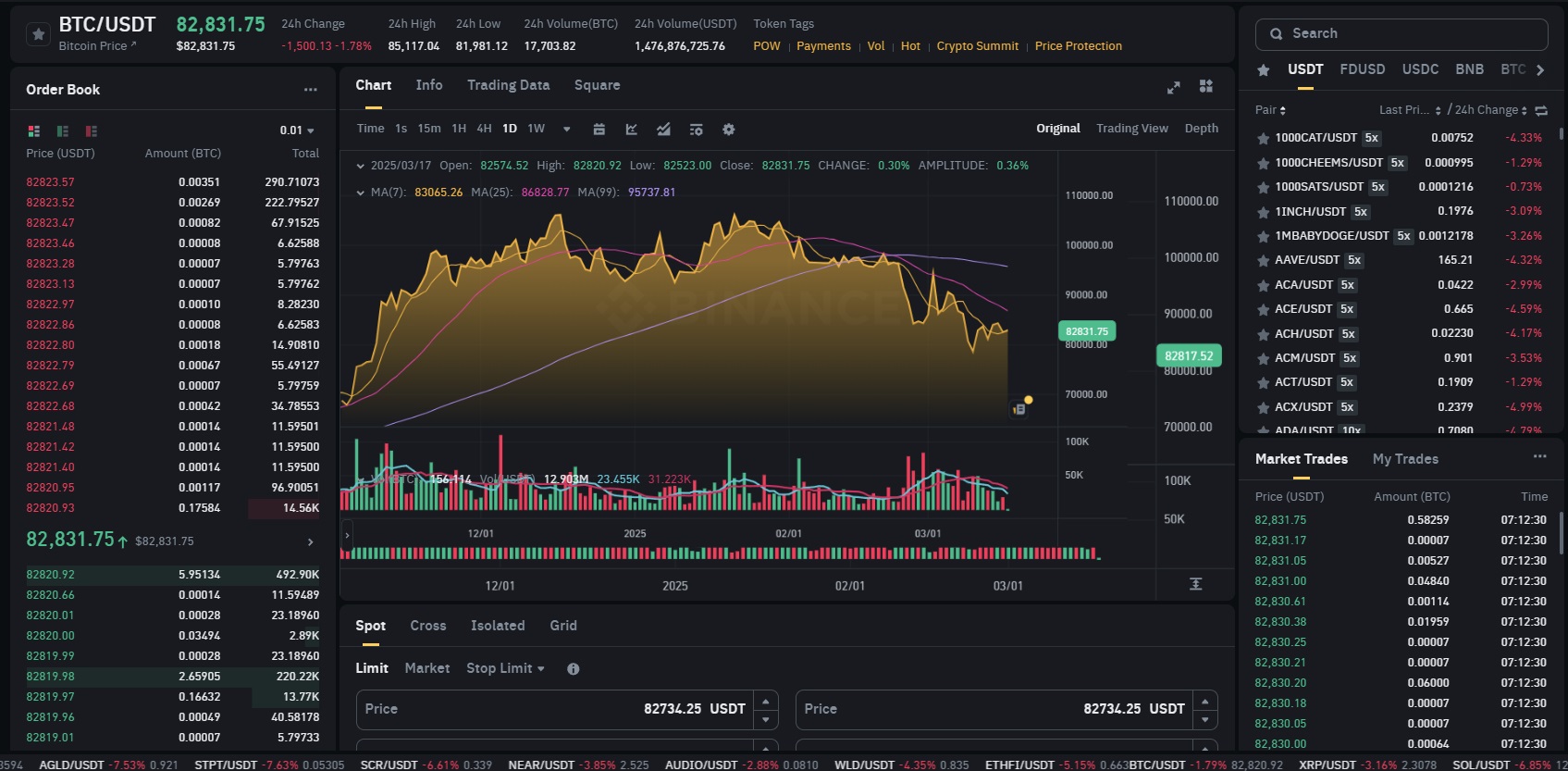Toggle favorite on the AAVE/USDT pair
The width and height of the screenshot is (1568, 771).
coord(1263,260)
